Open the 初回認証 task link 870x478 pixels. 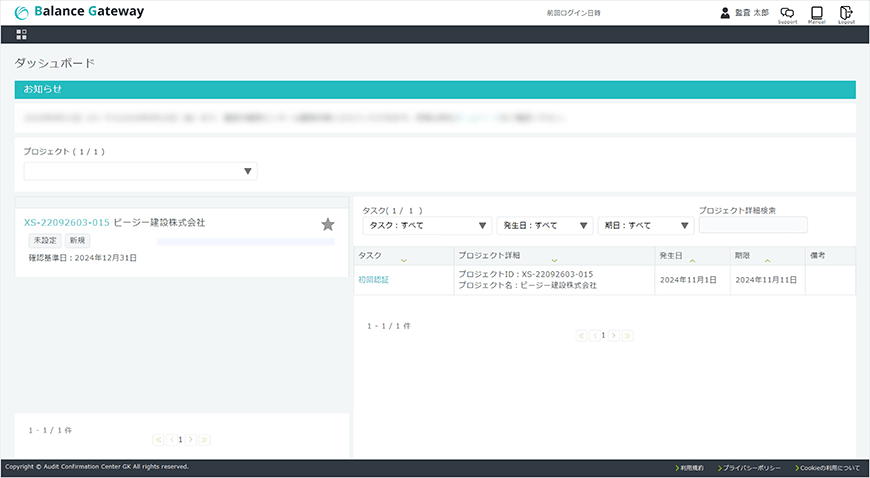coord(373,280)
